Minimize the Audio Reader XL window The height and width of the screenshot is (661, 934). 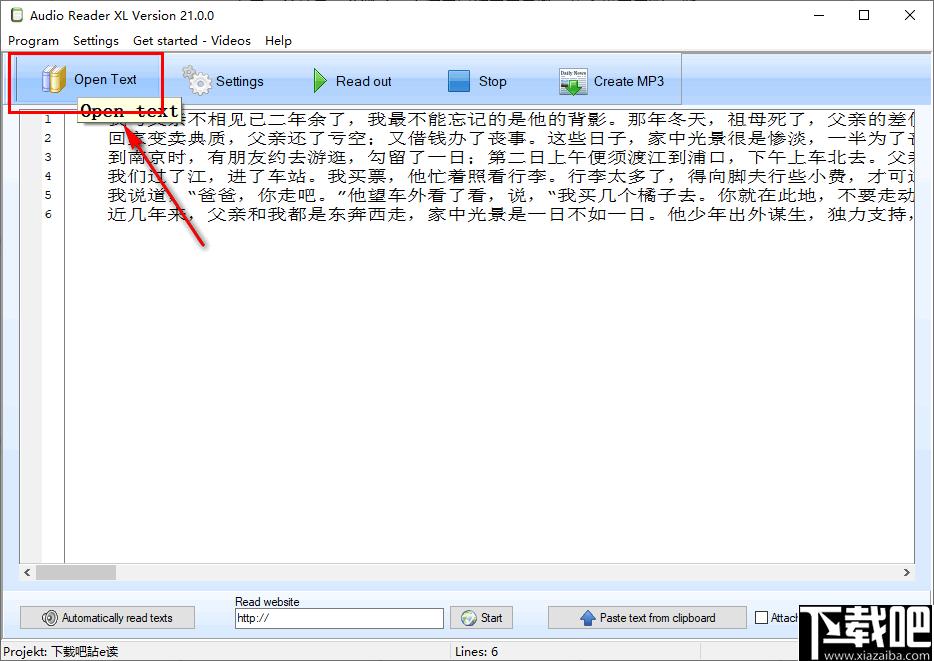point(818,15)
